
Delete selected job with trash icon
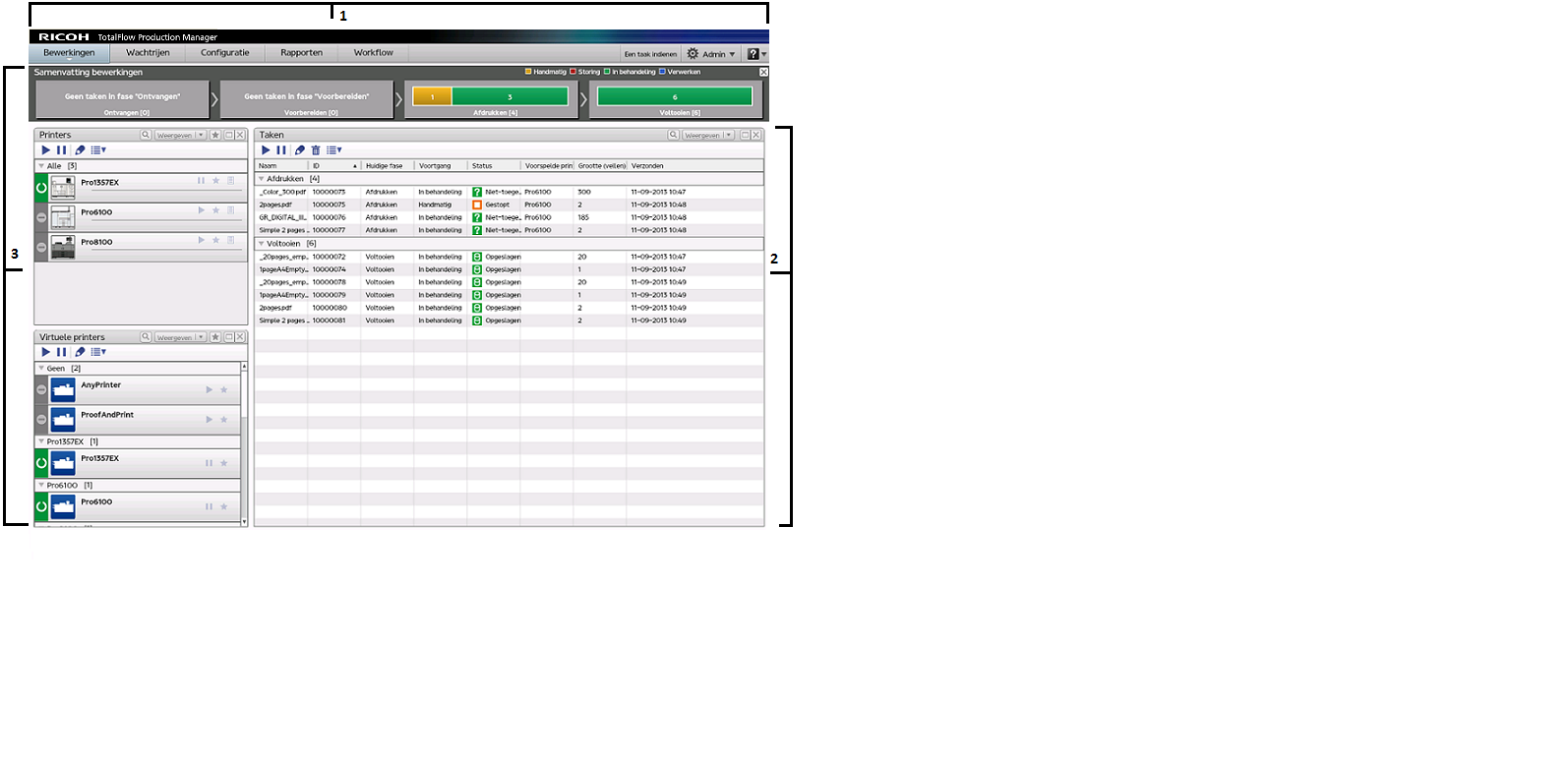click(316, 150)
